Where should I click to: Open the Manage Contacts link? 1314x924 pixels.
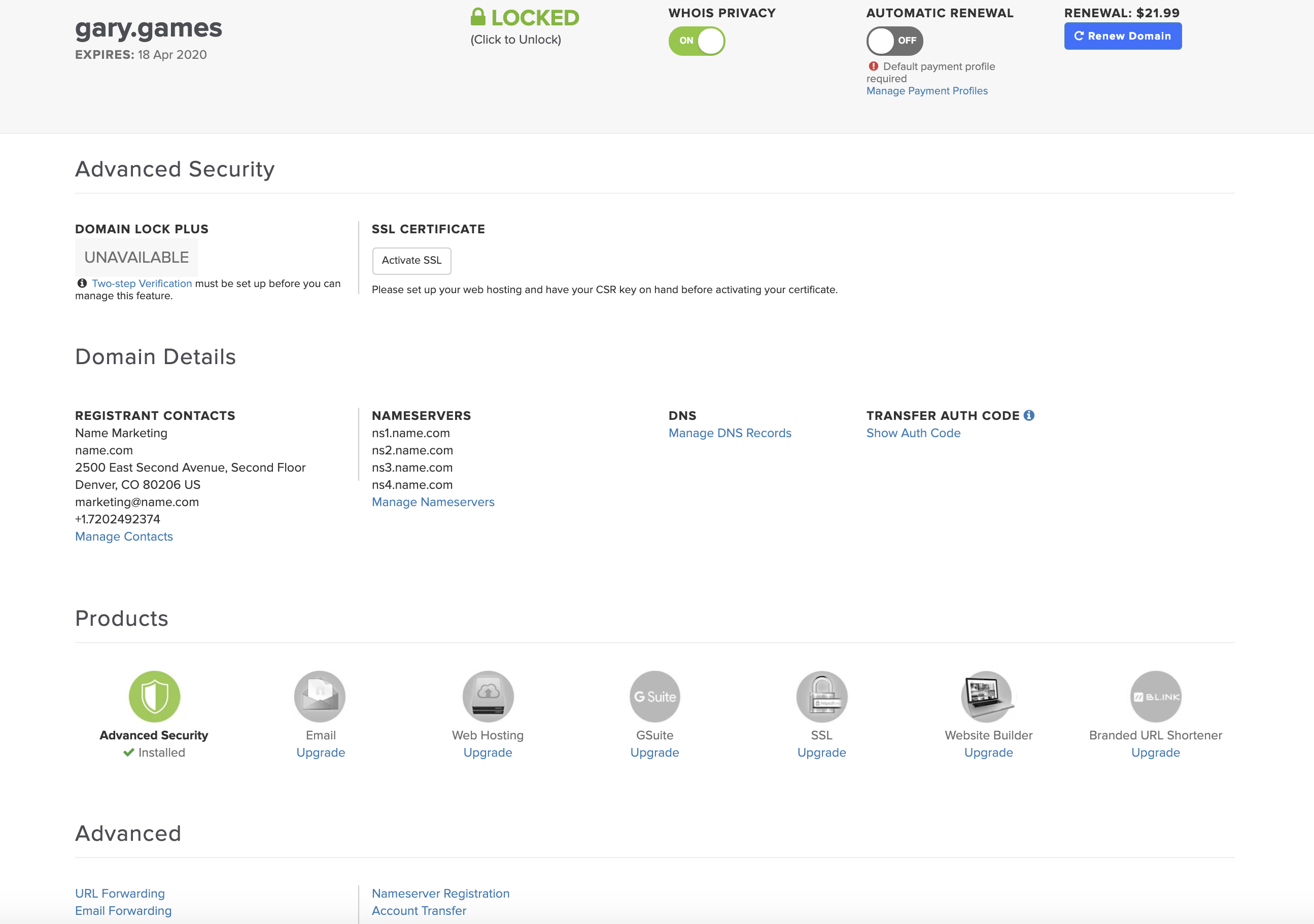[124, 536]
